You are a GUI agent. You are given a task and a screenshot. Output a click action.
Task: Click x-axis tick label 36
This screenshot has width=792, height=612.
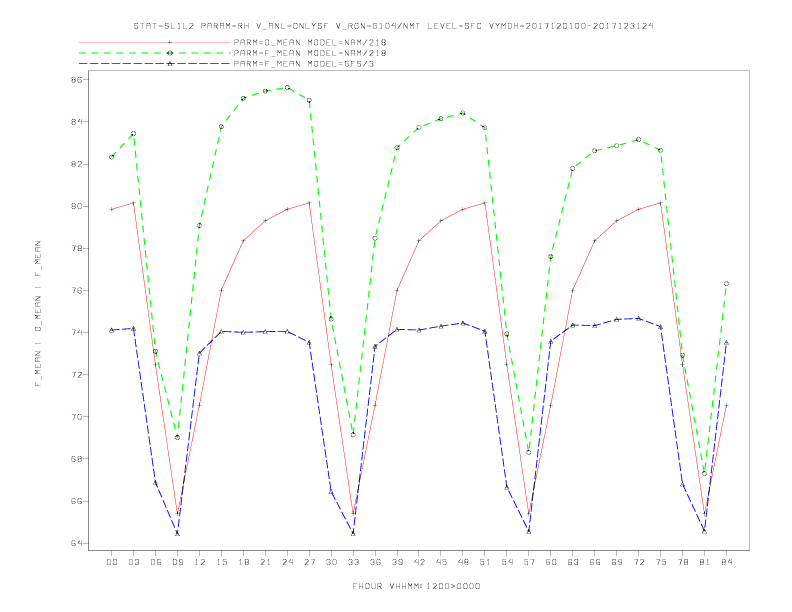pos(375,562)
